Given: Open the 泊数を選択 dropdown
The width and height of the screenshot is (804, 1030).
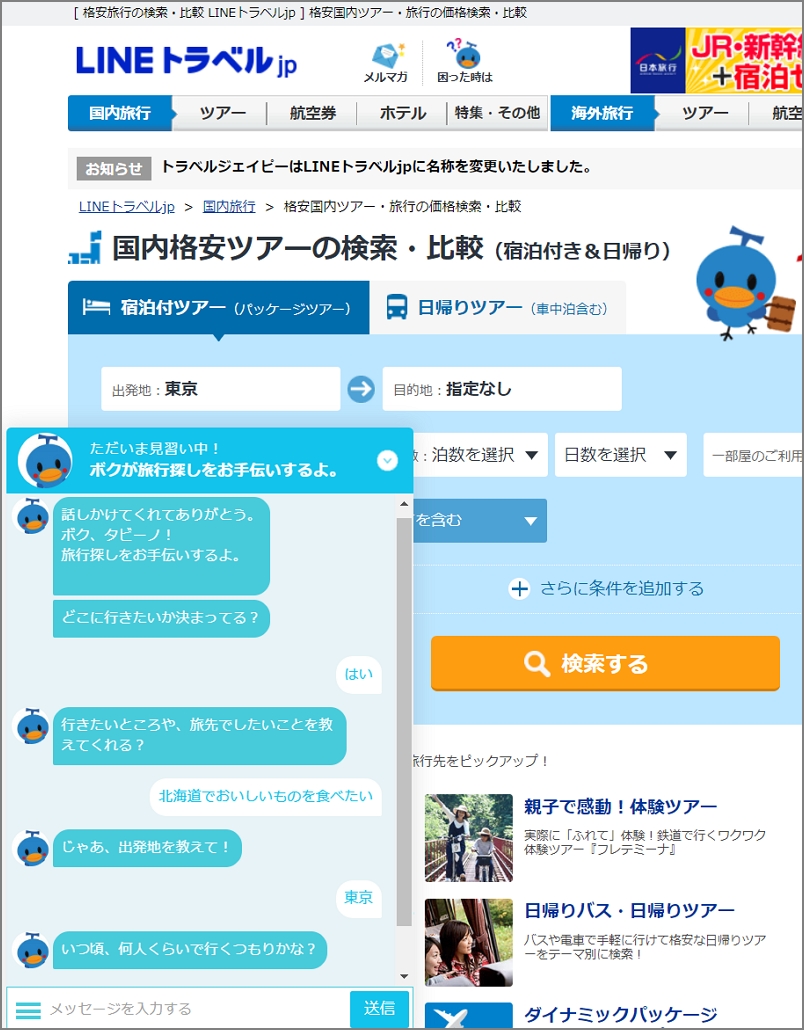Looking at the screenshot, I should pyautogui.click(x=480, y=455).
